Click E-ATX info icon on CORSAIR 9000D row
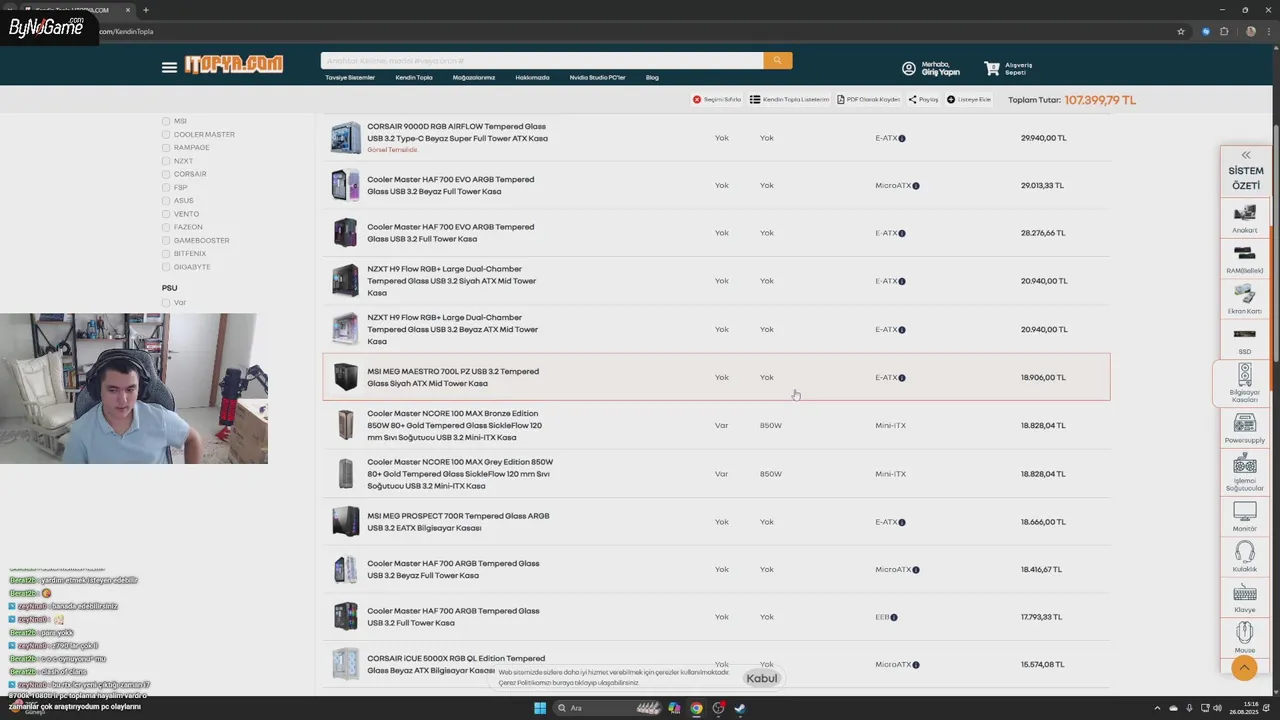This screenshot has width=1280, height=720. point(902,138)
